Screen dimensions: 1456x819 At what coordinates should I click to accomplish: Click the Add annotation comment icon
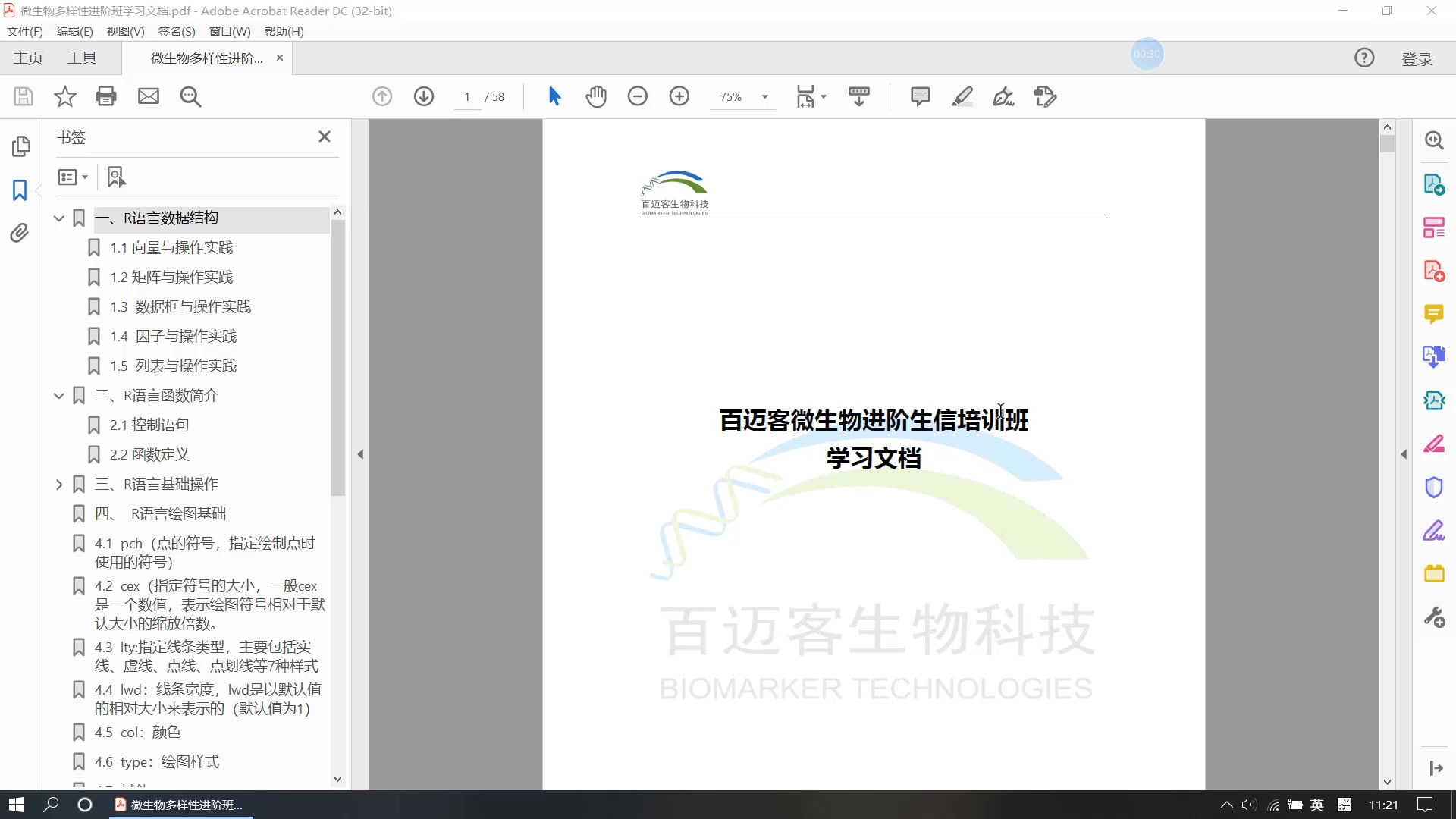[920, 96]
